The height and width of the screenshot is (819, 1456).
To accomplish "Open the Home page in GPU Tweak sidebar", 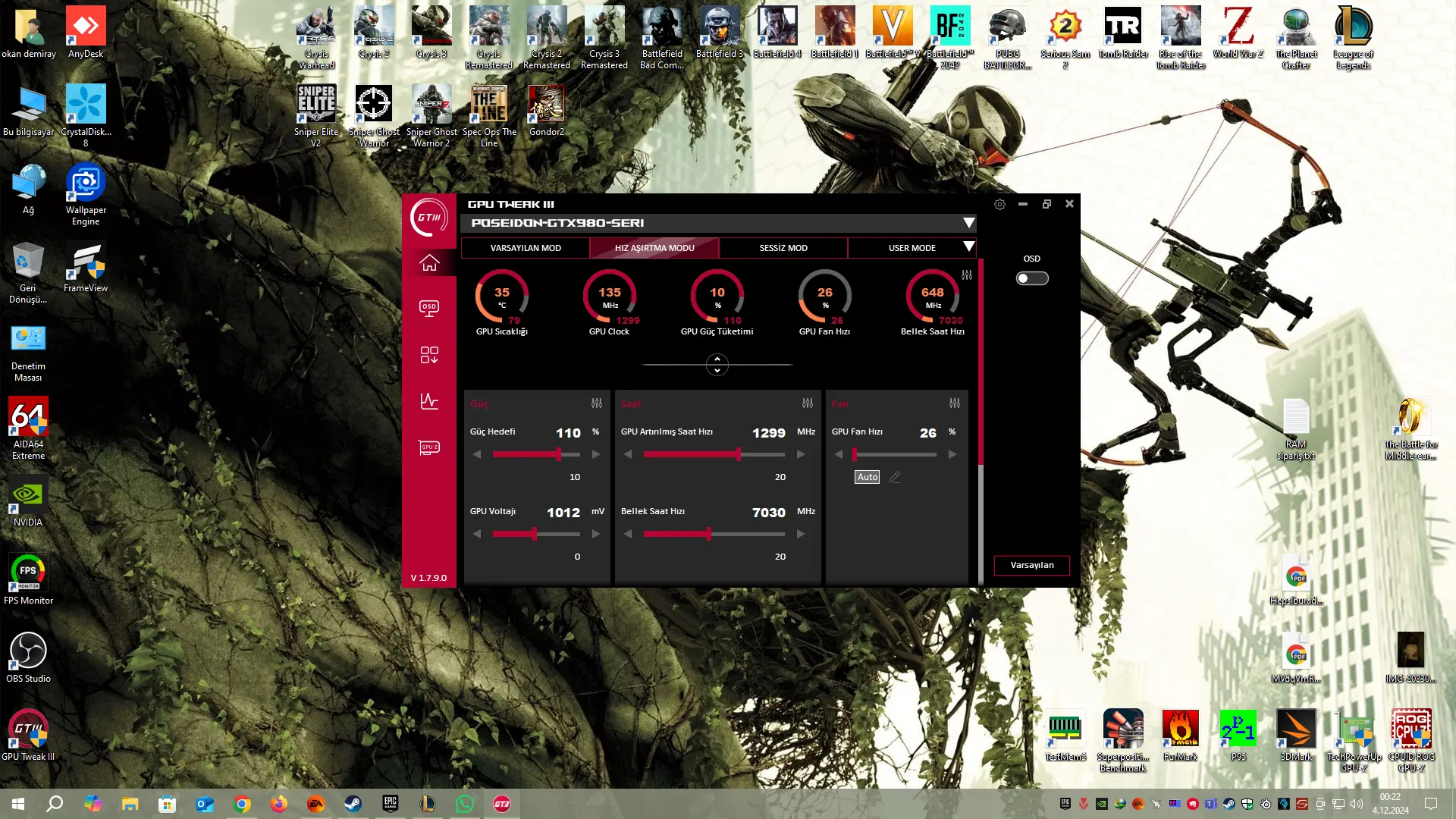I will click(429, 263).
